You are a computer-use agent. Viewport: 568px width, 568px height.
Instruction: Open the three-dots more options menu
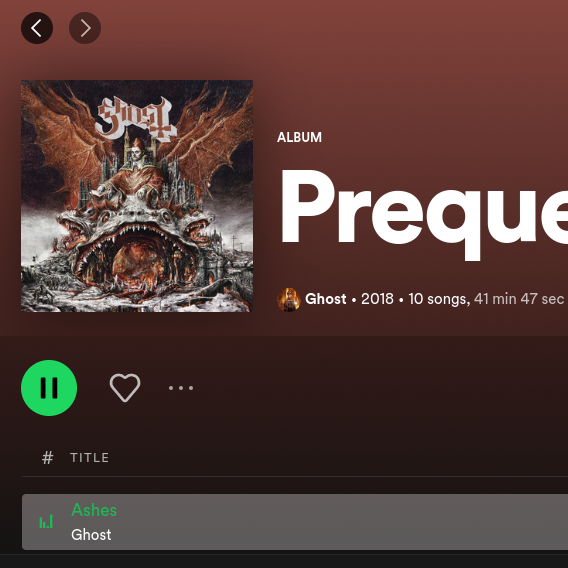pos(181,388)
